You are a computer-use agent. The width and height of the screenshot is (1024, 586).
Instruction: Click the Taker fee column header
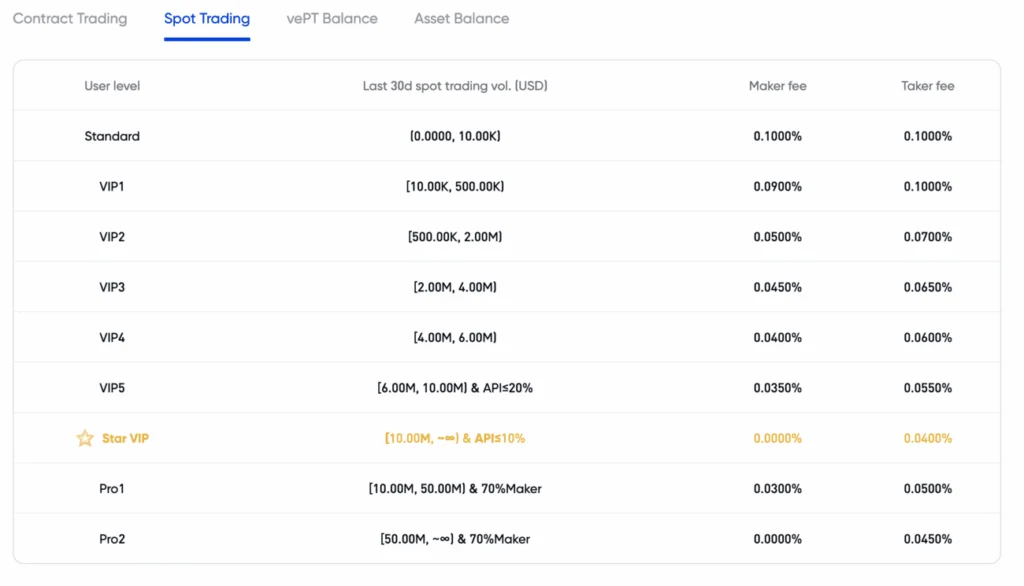926,86
